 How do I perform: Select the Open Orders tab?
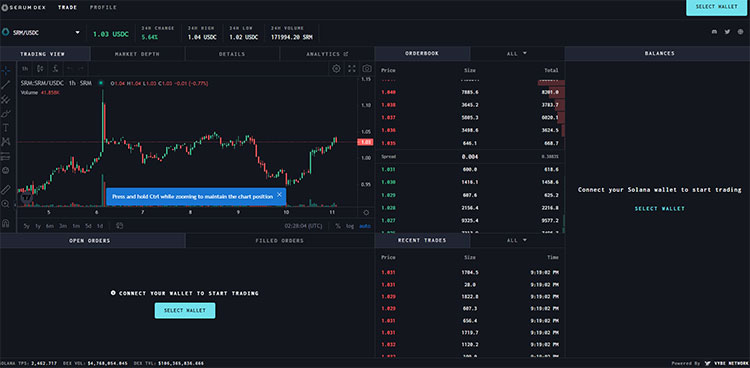tap(92, 240)
